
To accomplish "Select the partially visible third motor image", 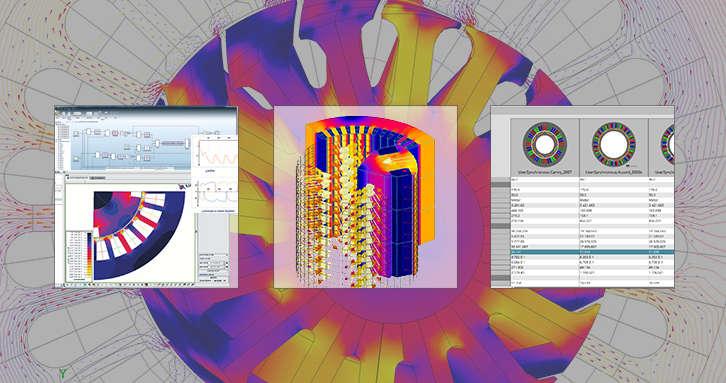I will [667, 144].
